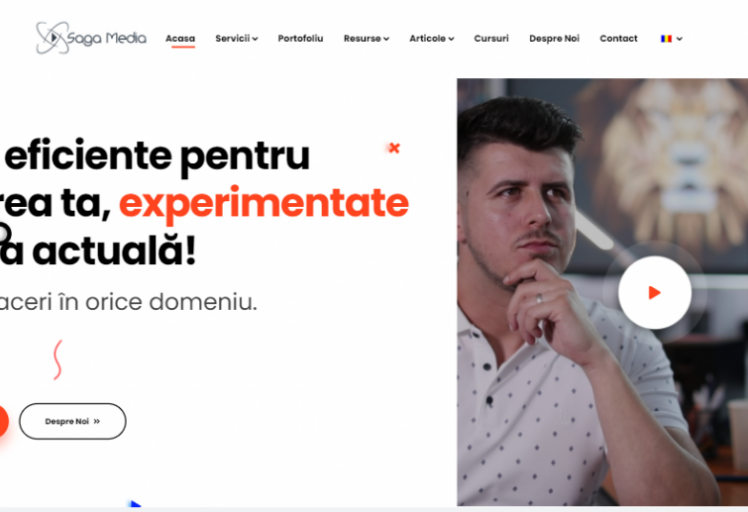Screen dimensions: 748x512
Task: Click the Saga Media logo
Action: [91, 38]
